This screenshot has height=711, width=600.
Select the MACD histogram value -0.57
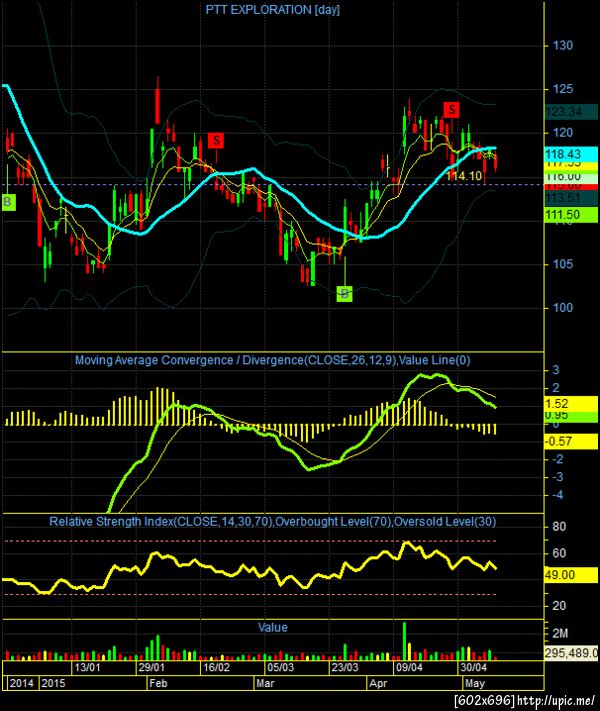point(571,441)
